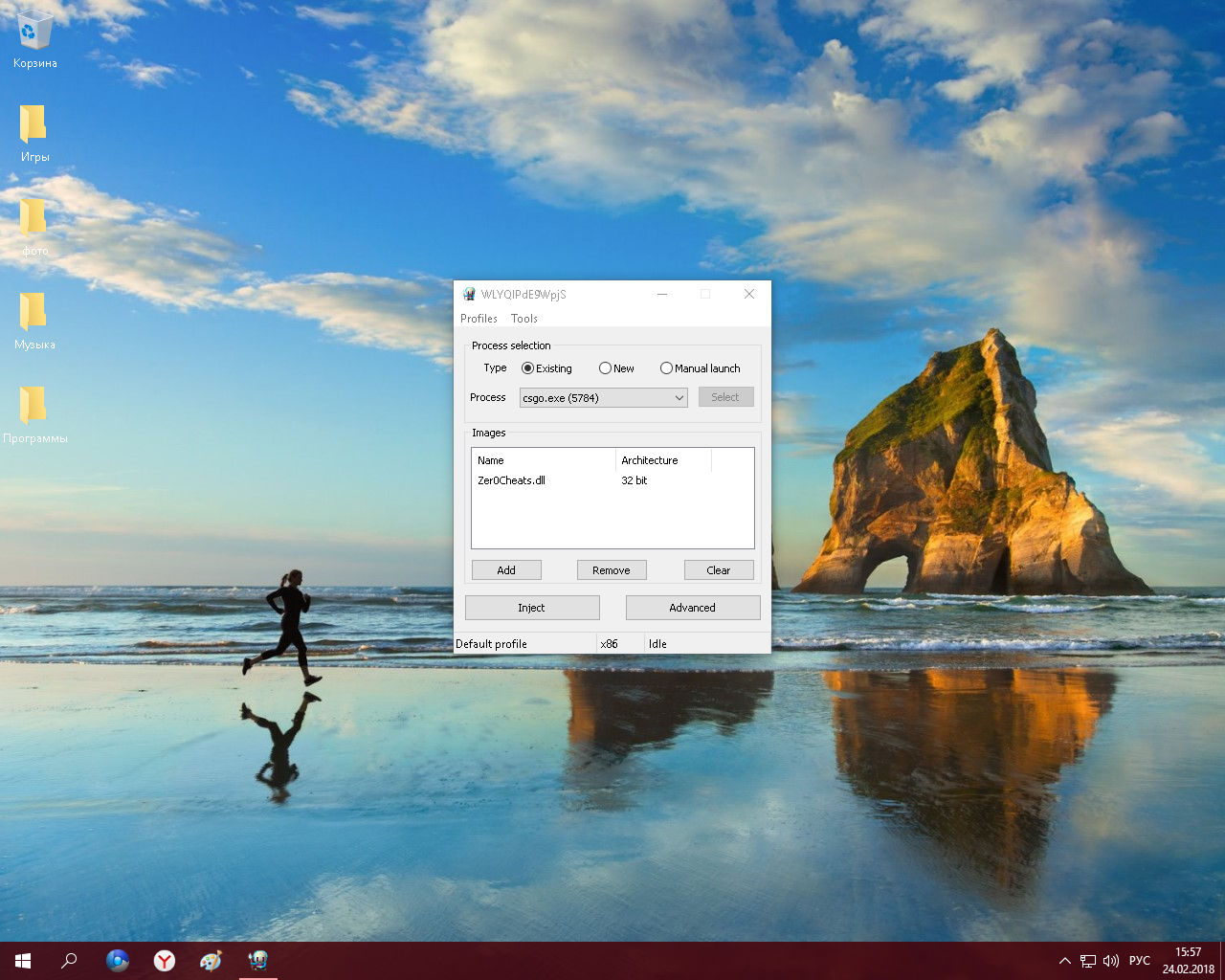Click the volume speaker tray icon
The image size is (1225, 980).
click(1110, 961)
